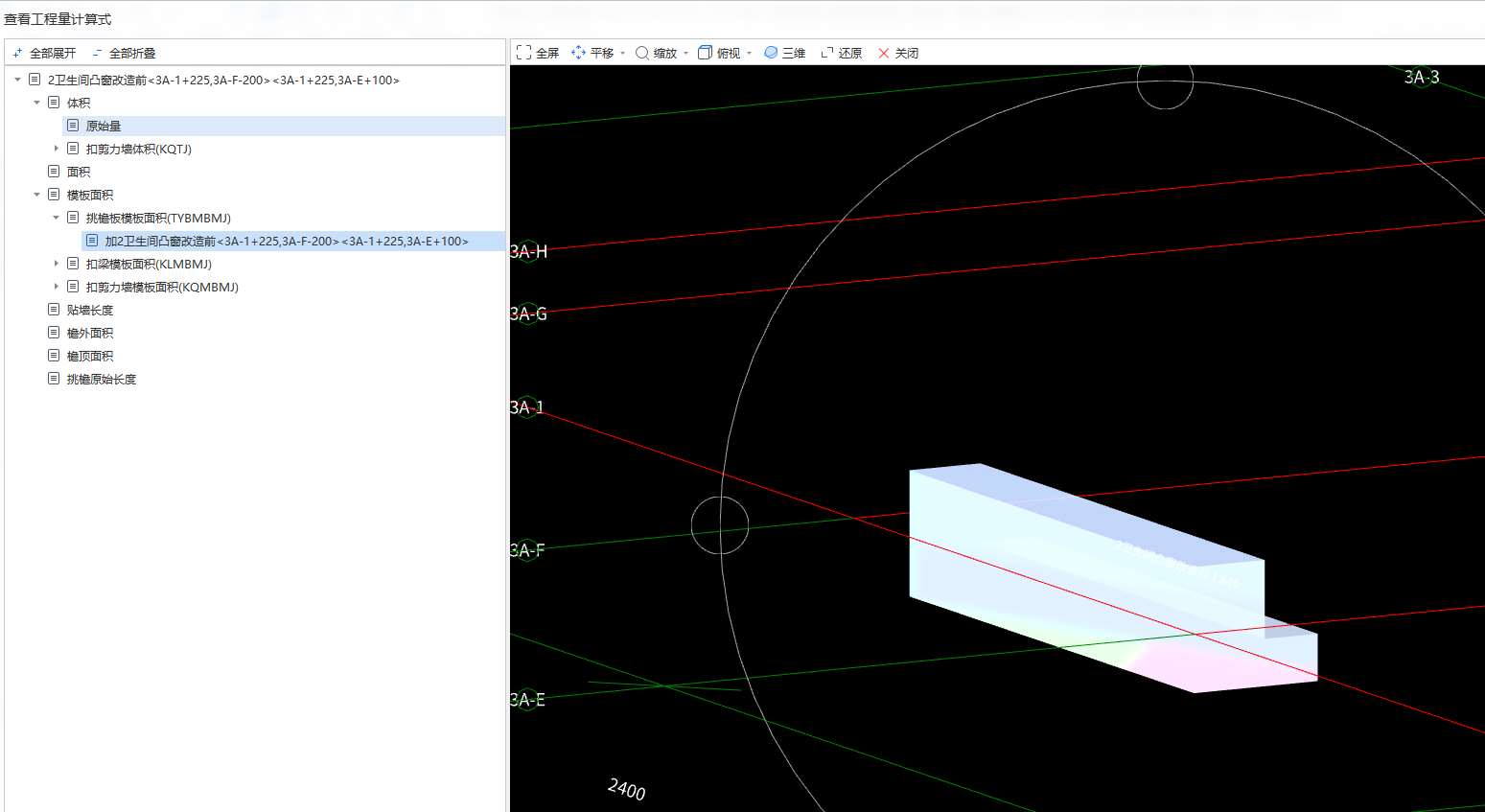
Task: Collapse the 模板面积 tree node
Action: point(37,195)
